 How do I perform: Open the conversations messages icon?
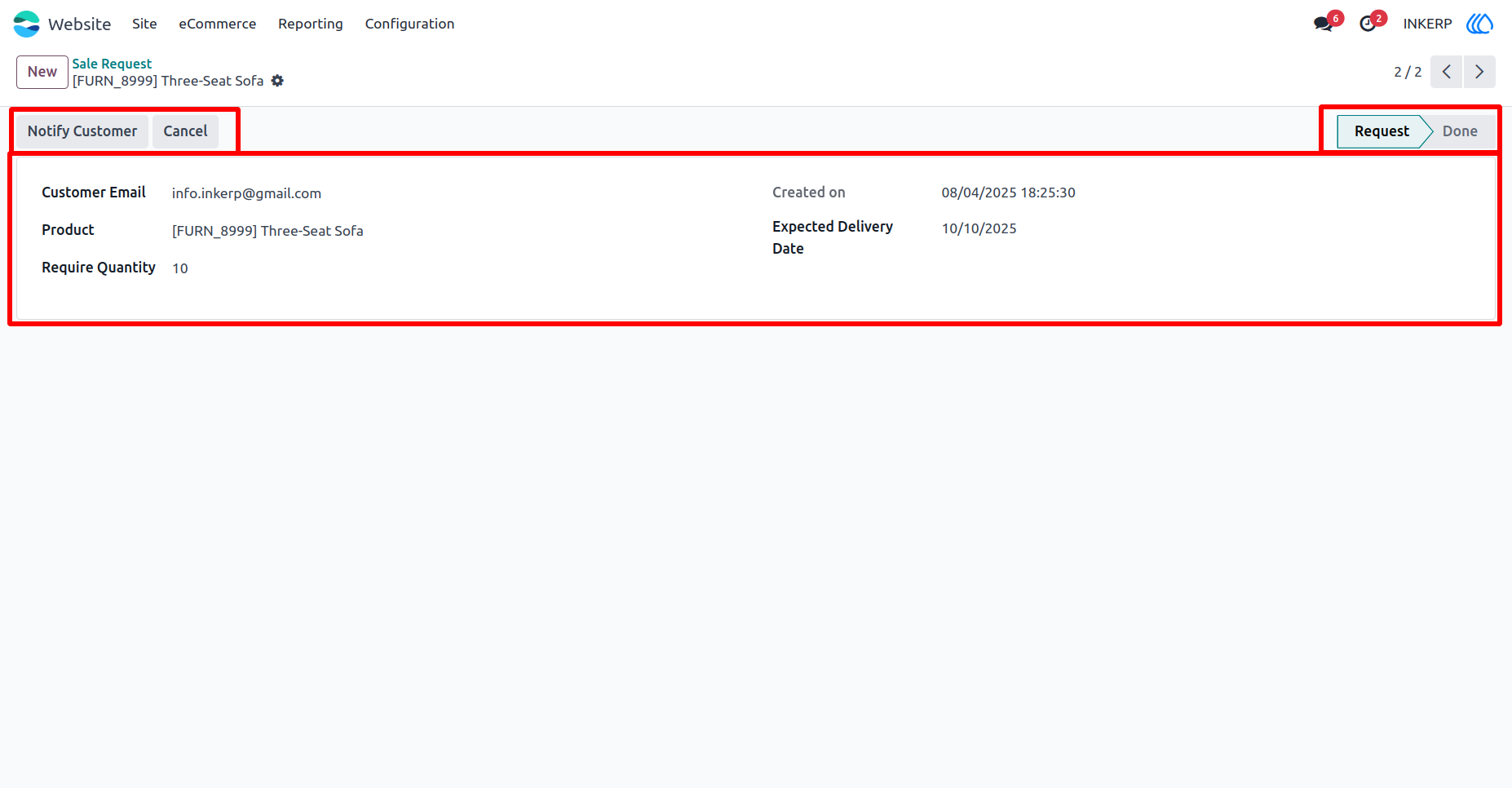point(1323,24)
